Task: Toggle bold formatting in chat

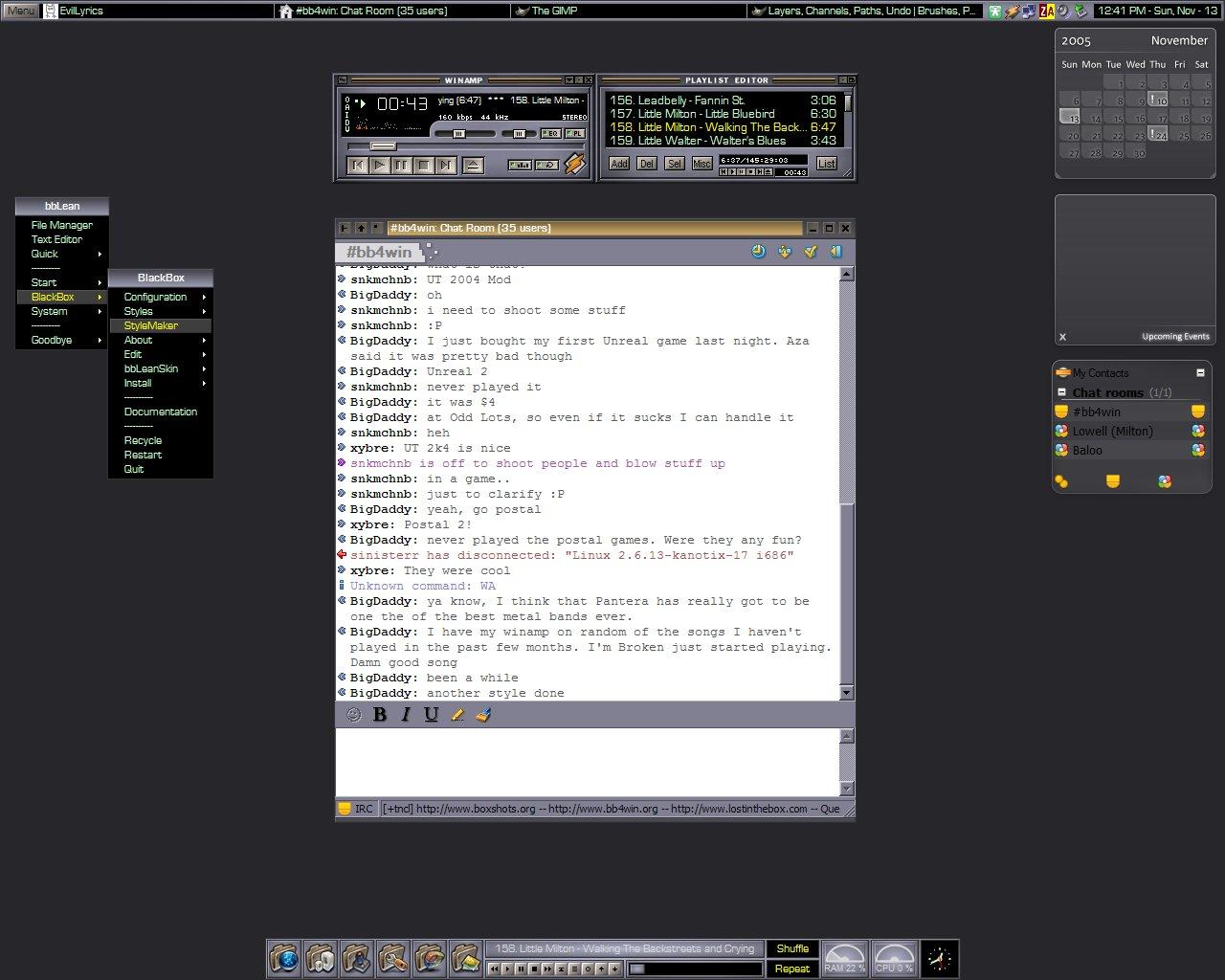Action: [380, 714]
